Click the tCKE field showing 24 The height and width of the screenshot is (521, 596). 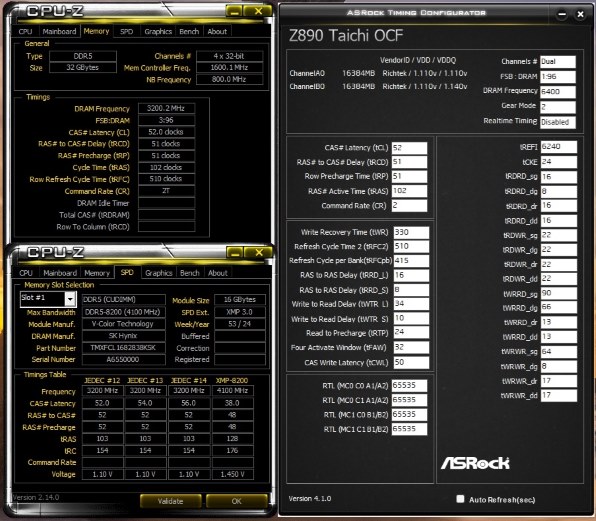click(x=559, y=162)
